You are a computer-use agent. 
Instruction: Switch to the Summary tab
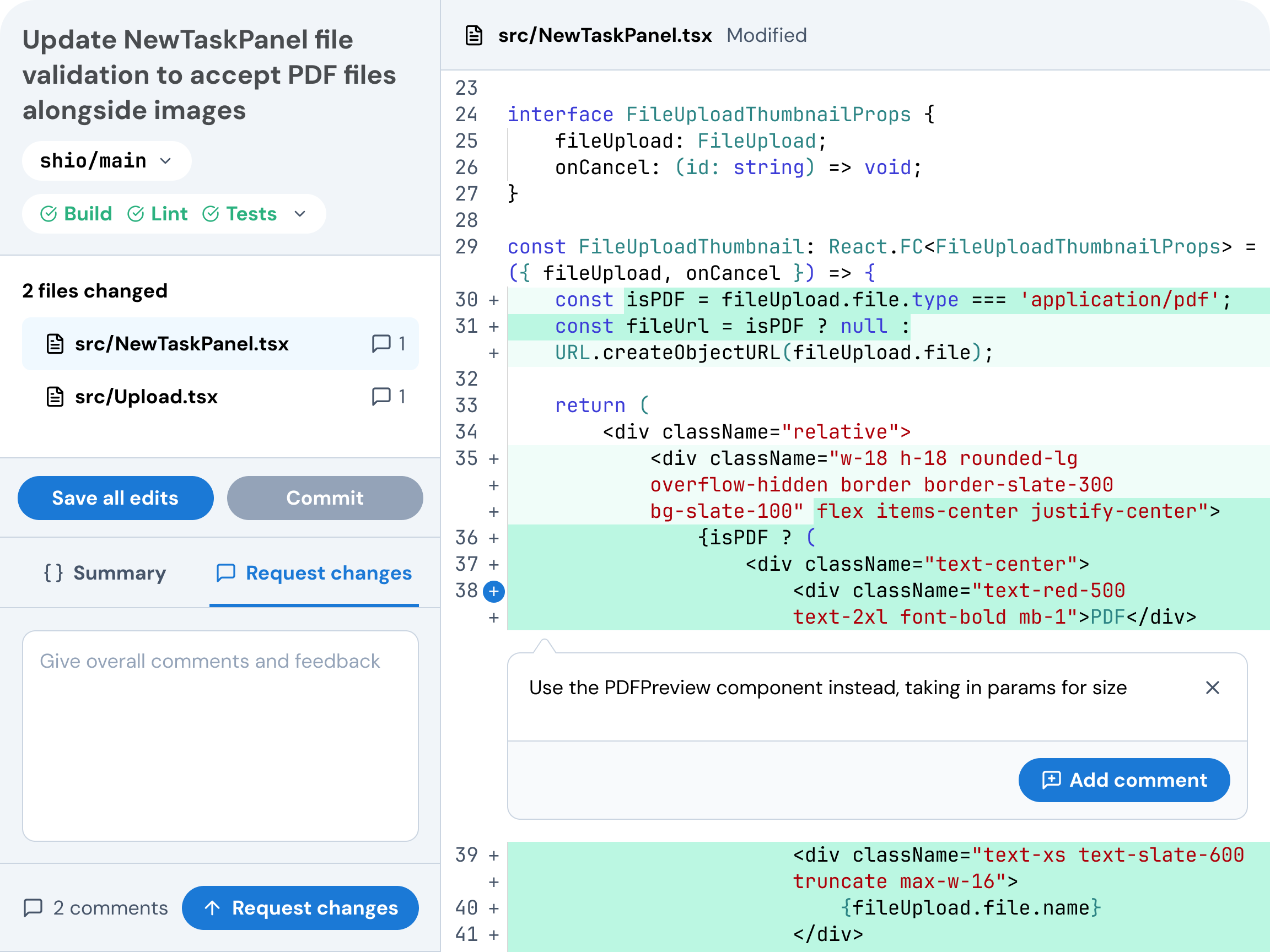[x=105, y=573]
